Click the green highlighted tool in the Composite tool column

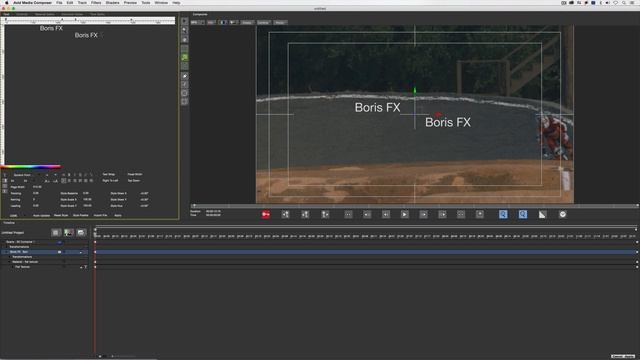point(184,57)
